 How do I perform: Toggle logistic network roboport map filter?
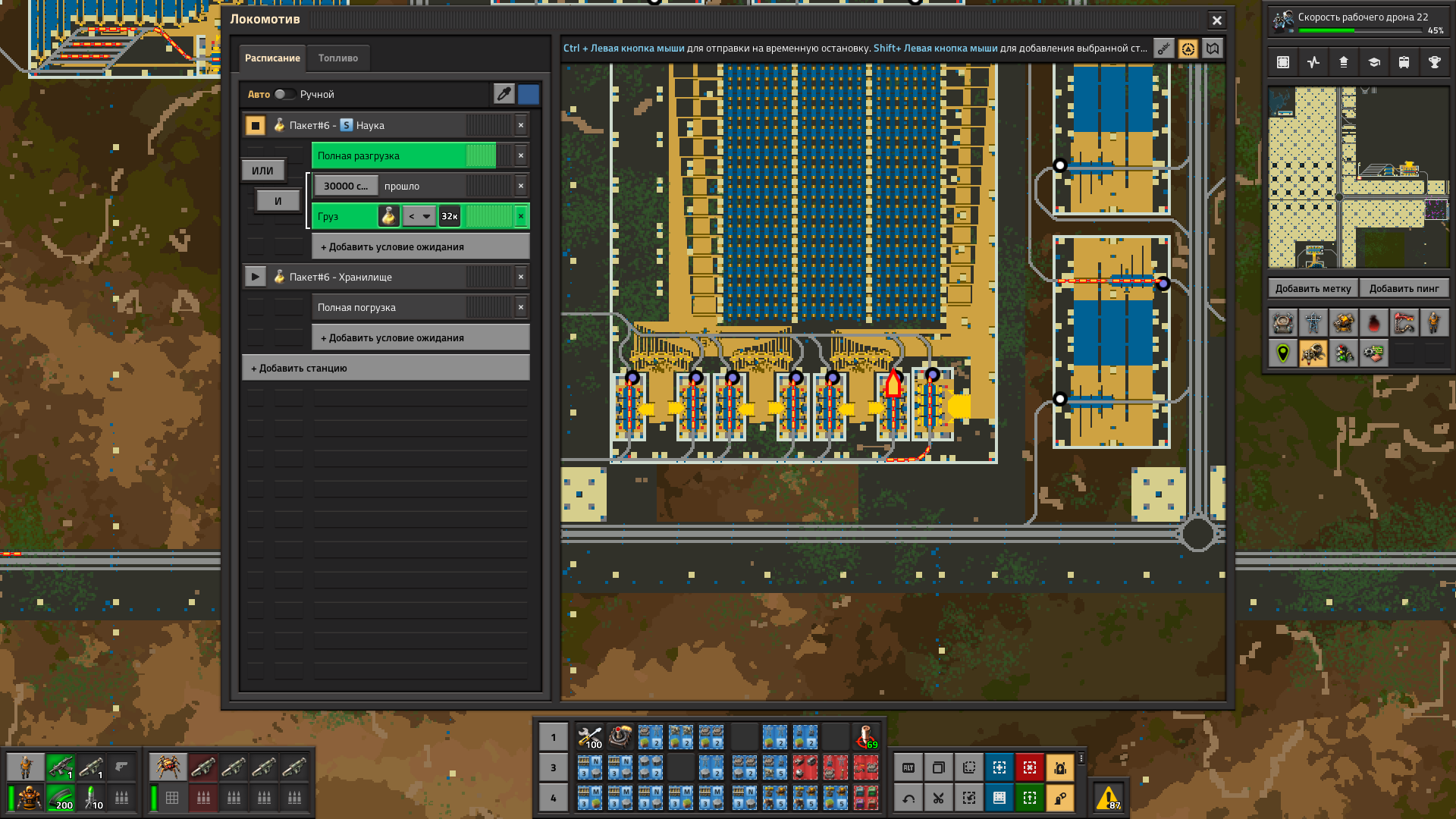pyautogui.click(x=1283, y=323)
